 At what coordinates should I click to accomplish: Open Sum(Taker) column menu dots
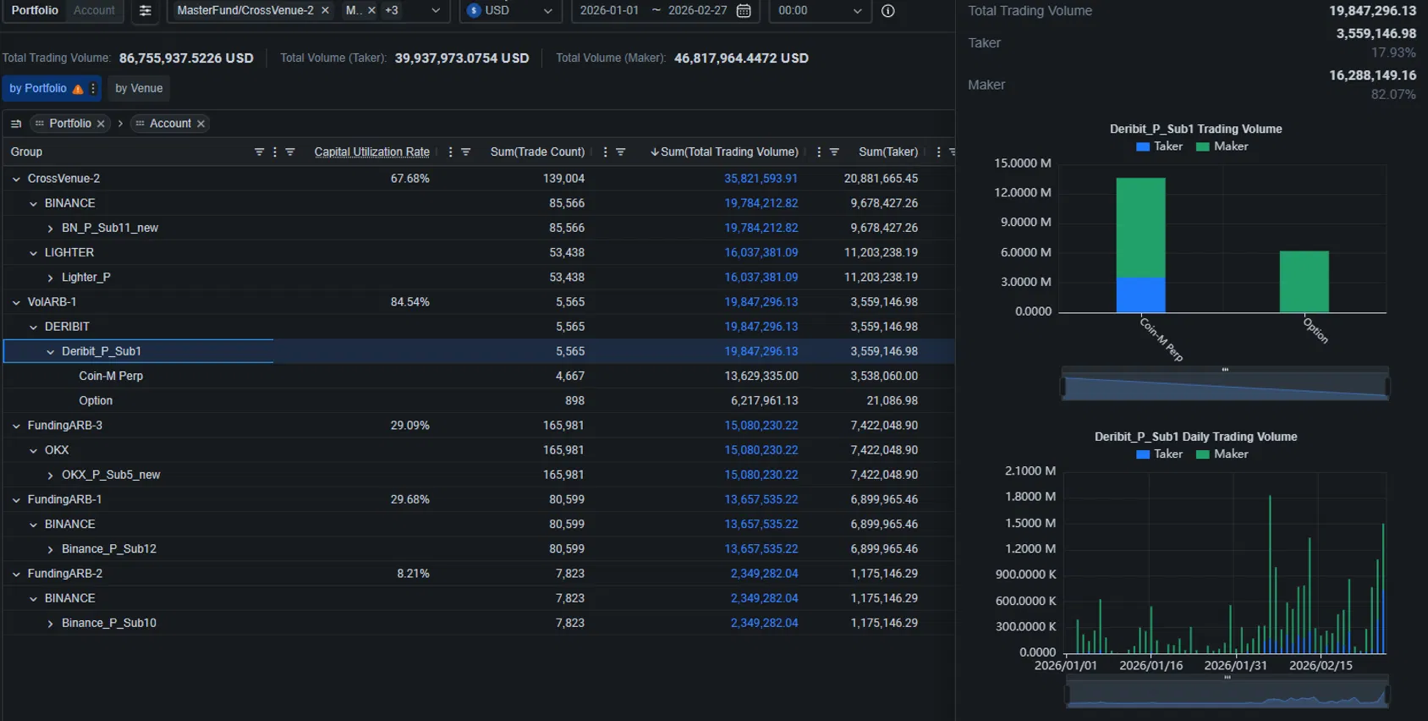938,152
